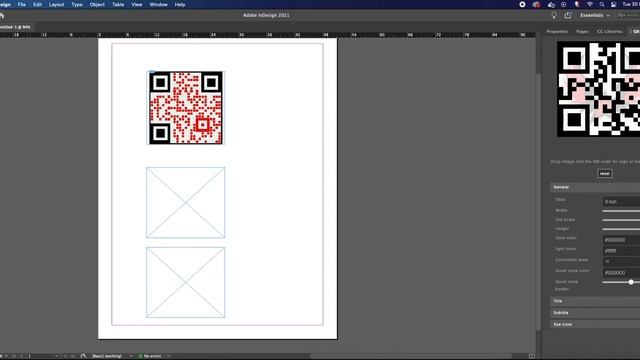
Task: Click the Wi-Fi status icon
Action: coord(590,4)
